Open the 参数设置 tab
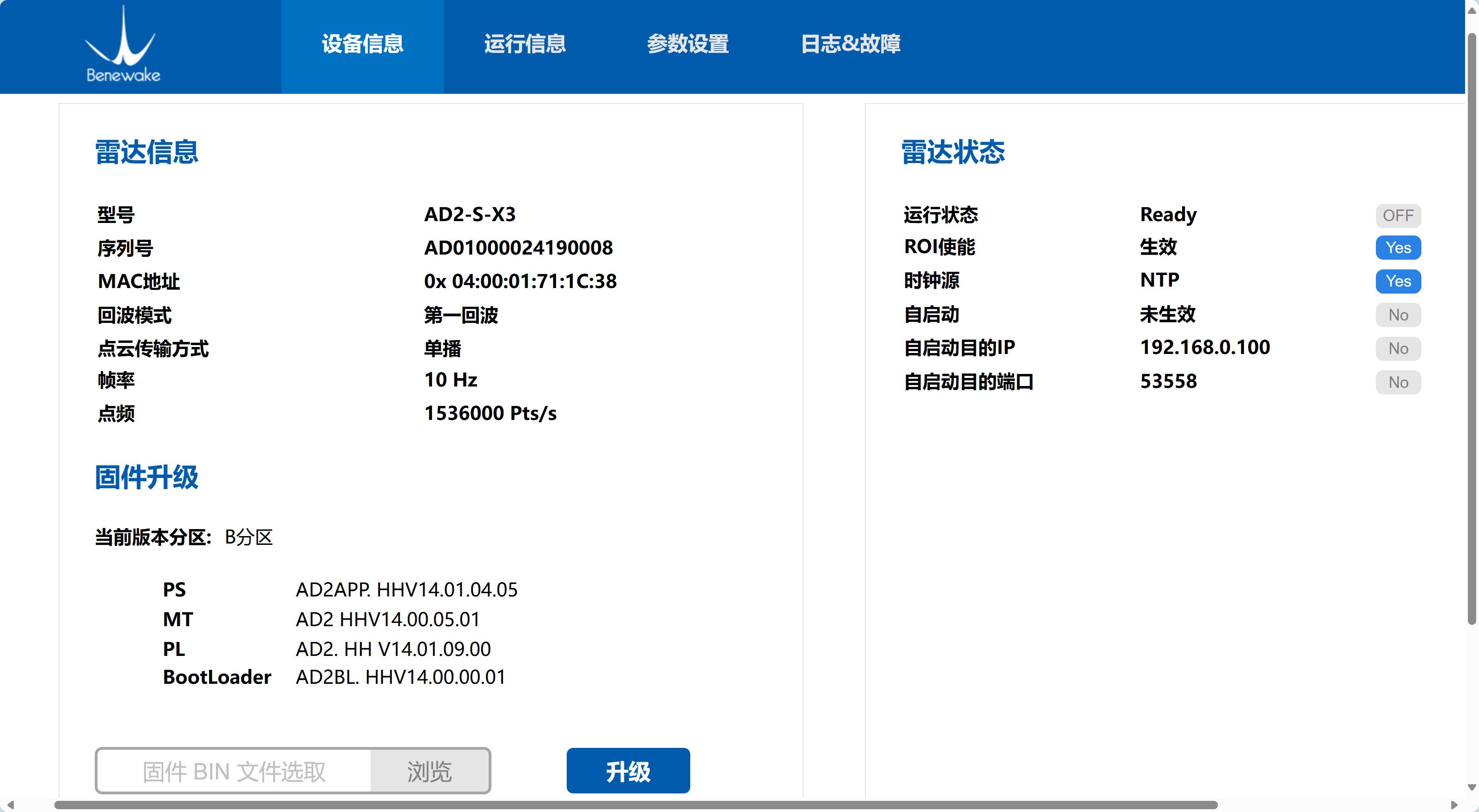The width and height of the screenshot is (1479, 812). tap(688, 44)
